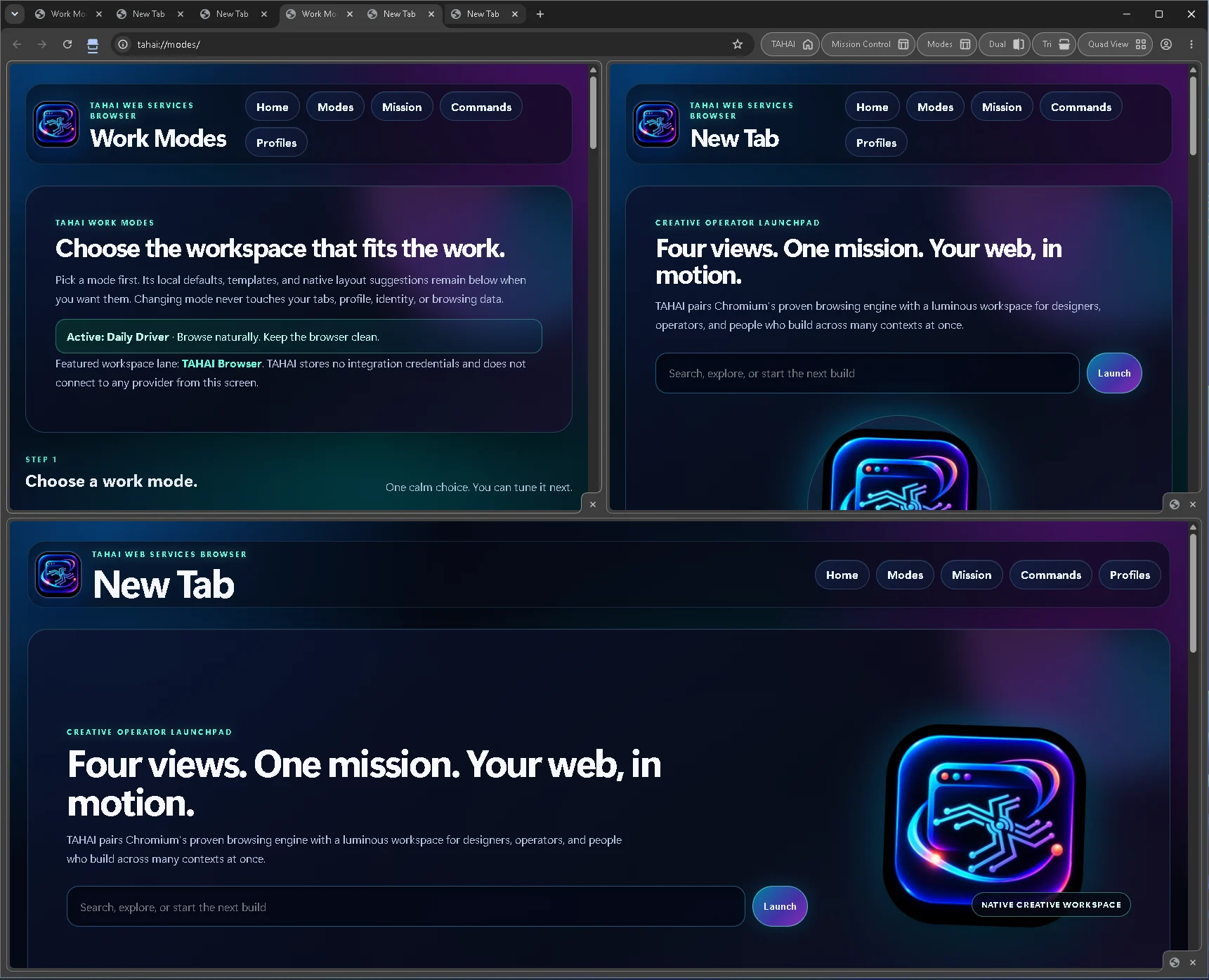This screenshot has width=1209, height=980.
Task: View site information icon in the address bar
Action: pyautogui.click(x=123, y=44)
